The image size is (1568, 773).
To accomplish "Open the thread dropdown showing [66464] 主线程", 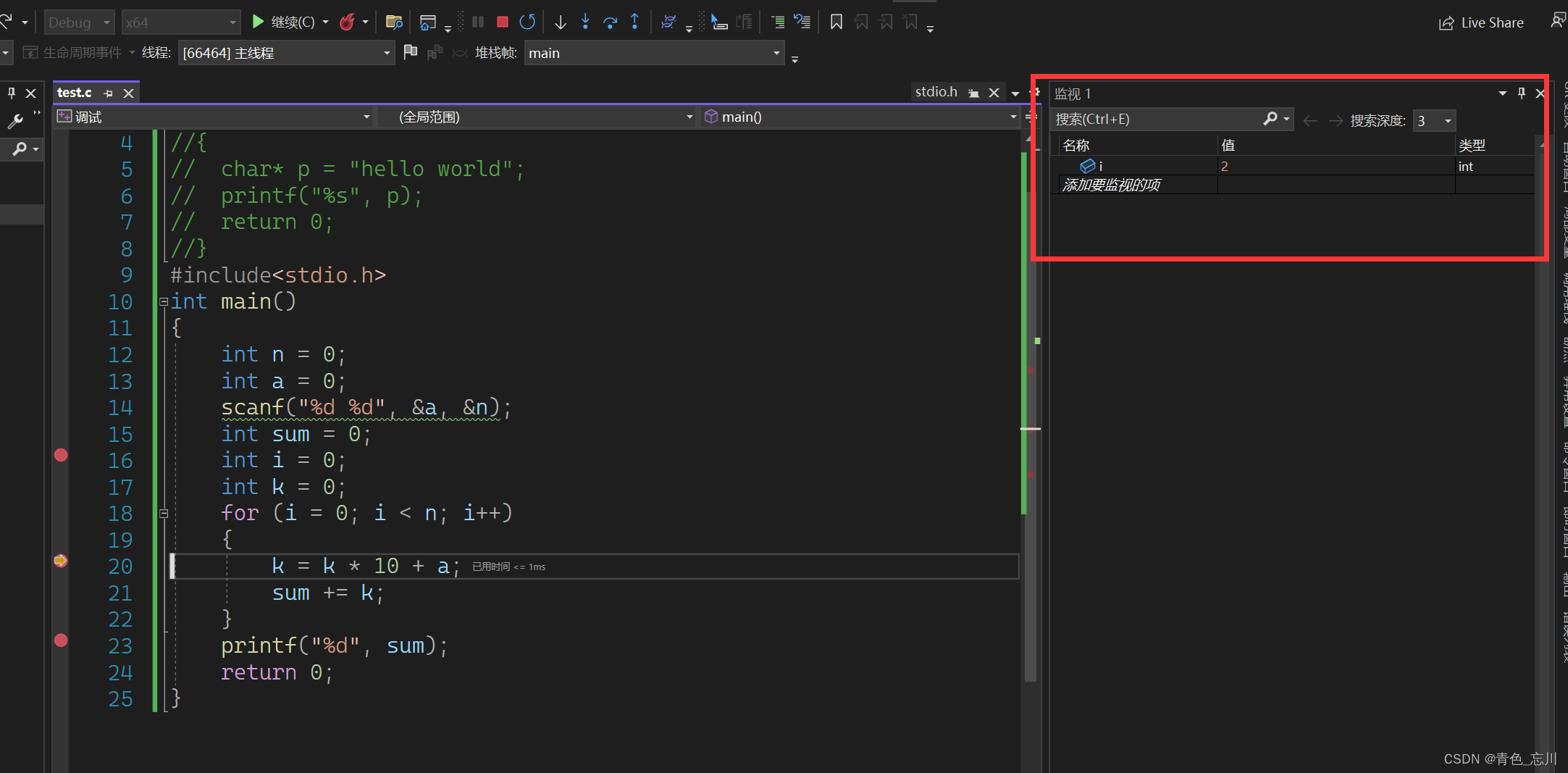I will click(286, 53).
